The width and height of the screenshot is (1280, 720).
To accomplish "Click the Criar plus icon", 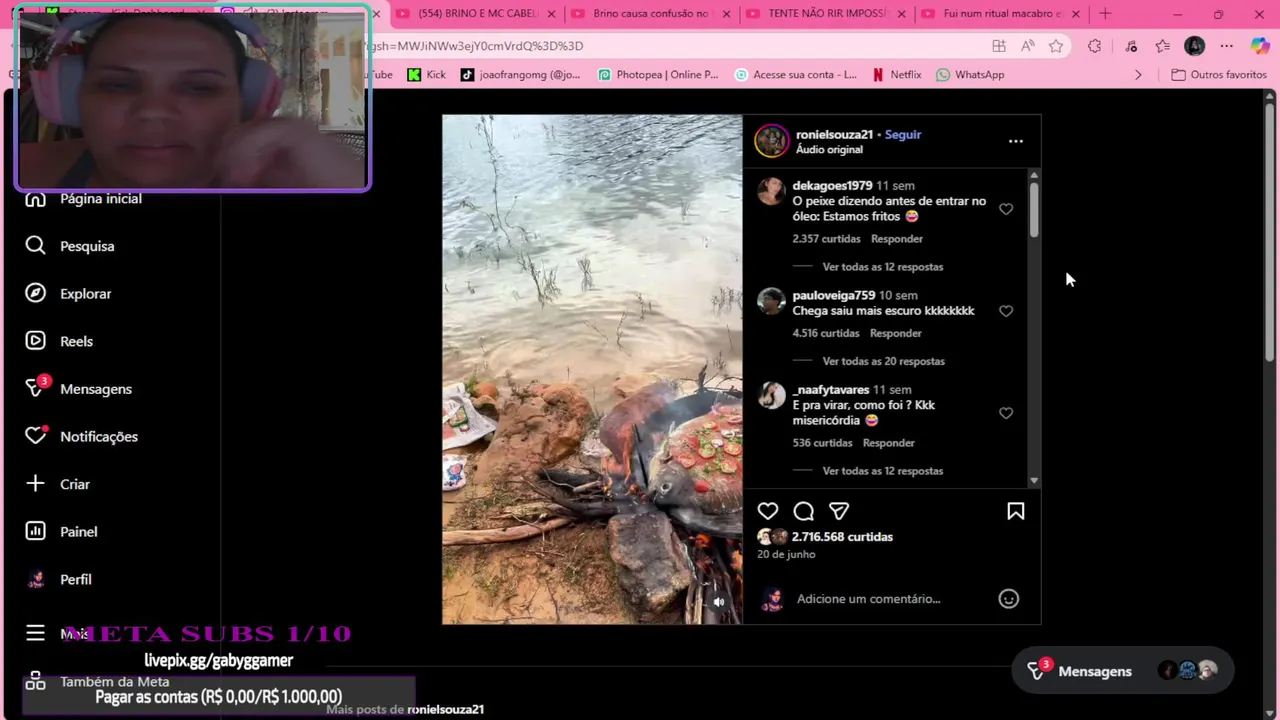I will 35,484.
